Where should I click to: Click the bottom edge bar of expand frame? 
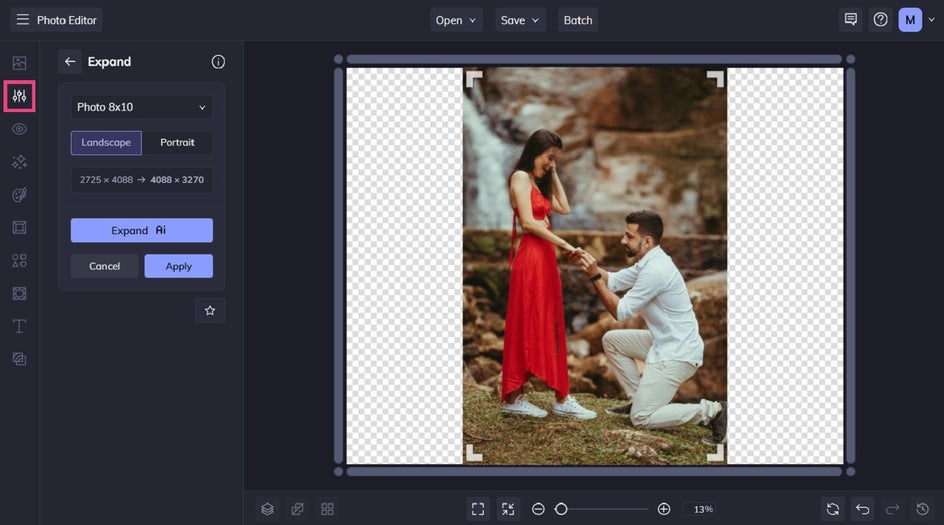pyautogui.click(x=594, y=472)
